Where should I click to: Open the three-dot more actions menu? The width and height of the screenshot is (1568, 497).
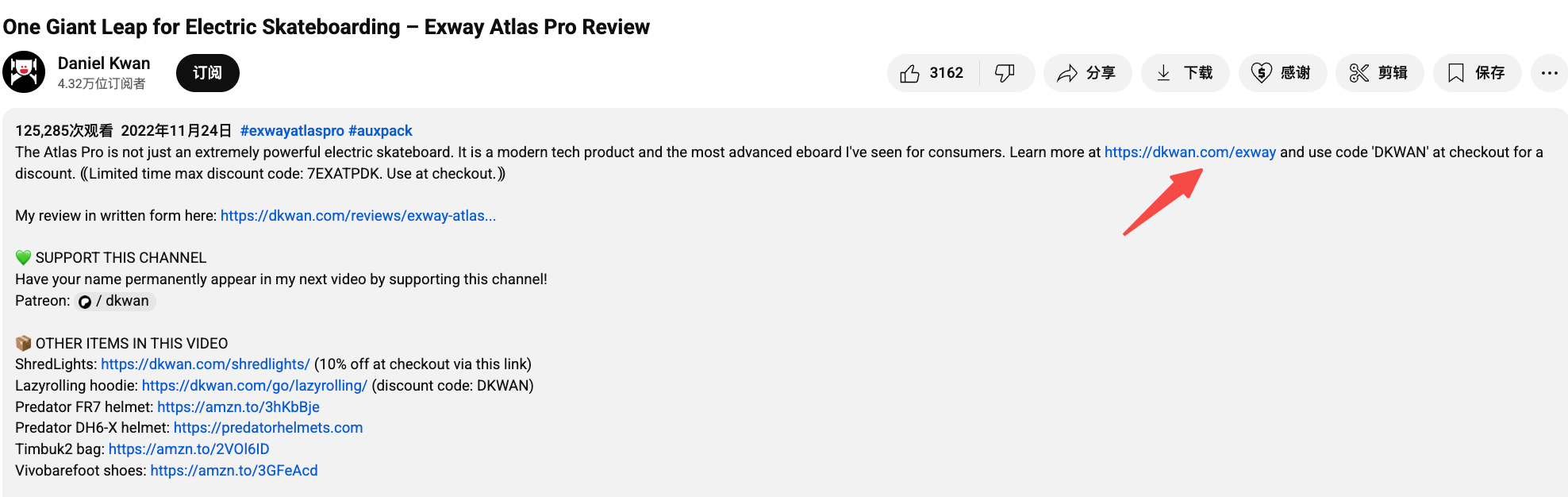click(1549, 74)
